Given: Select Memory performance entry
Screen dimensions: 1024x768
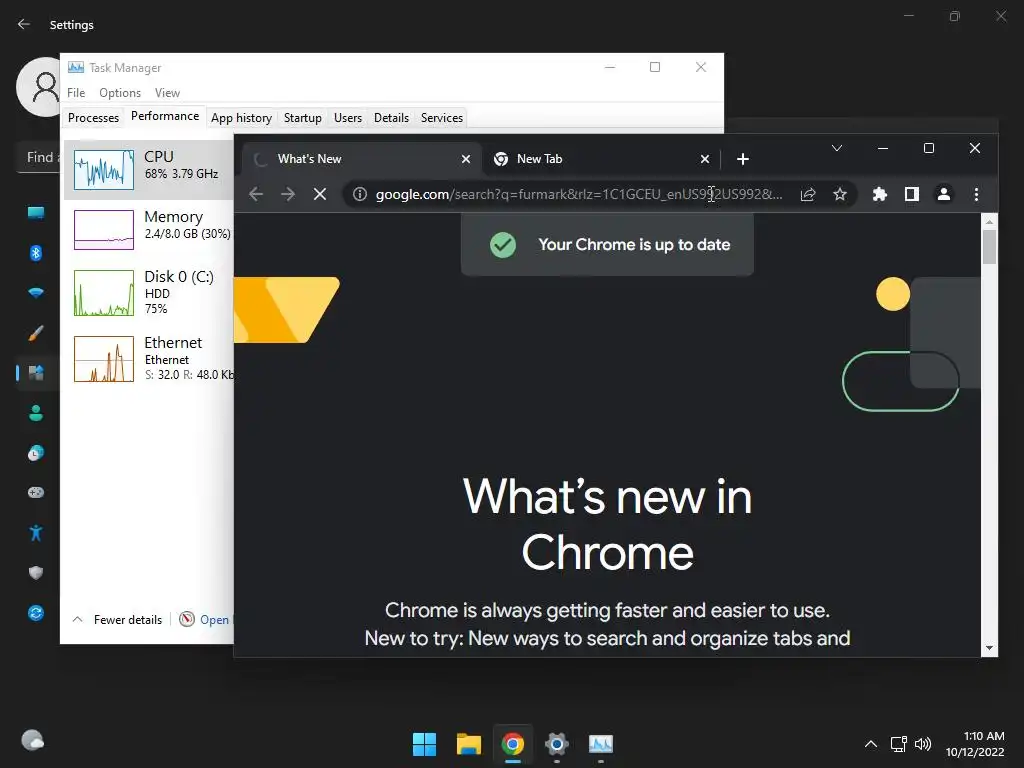Looking at the screenshot, I should click(x=149, y=229).
